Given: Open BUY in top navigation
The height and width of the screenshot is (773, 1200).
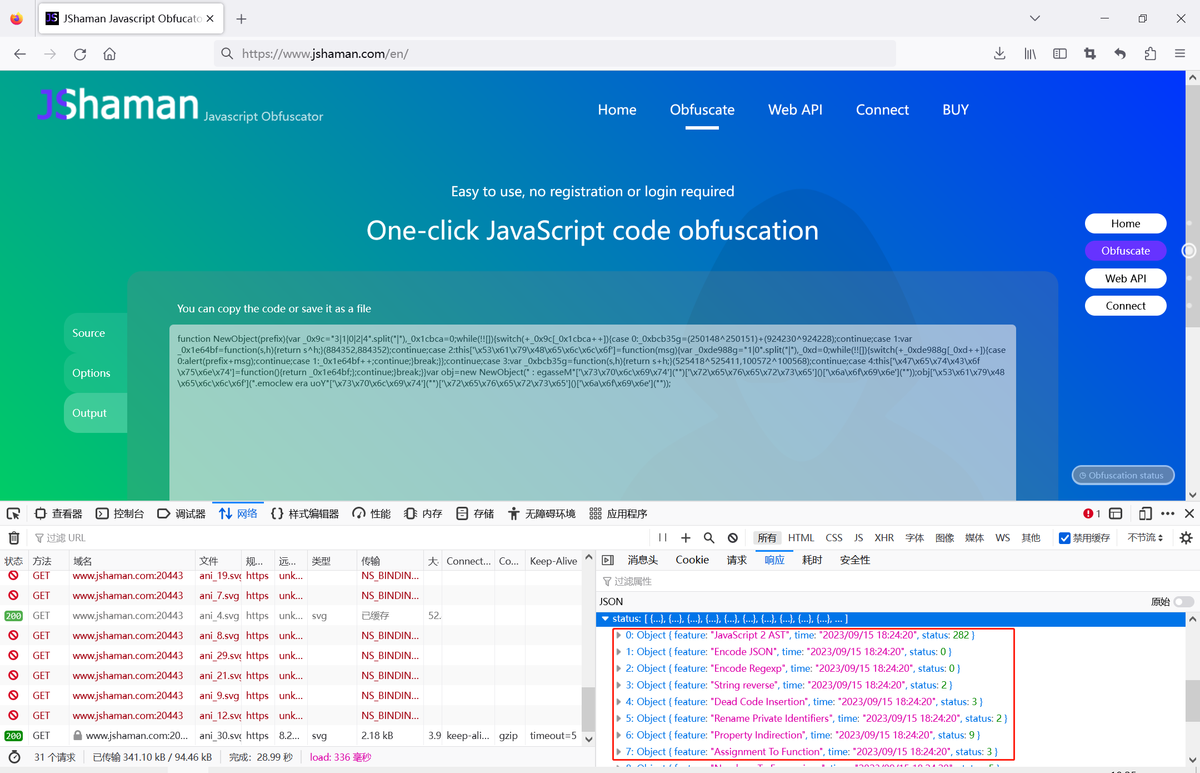Looking at the screenshot, I should pos(955,110).
